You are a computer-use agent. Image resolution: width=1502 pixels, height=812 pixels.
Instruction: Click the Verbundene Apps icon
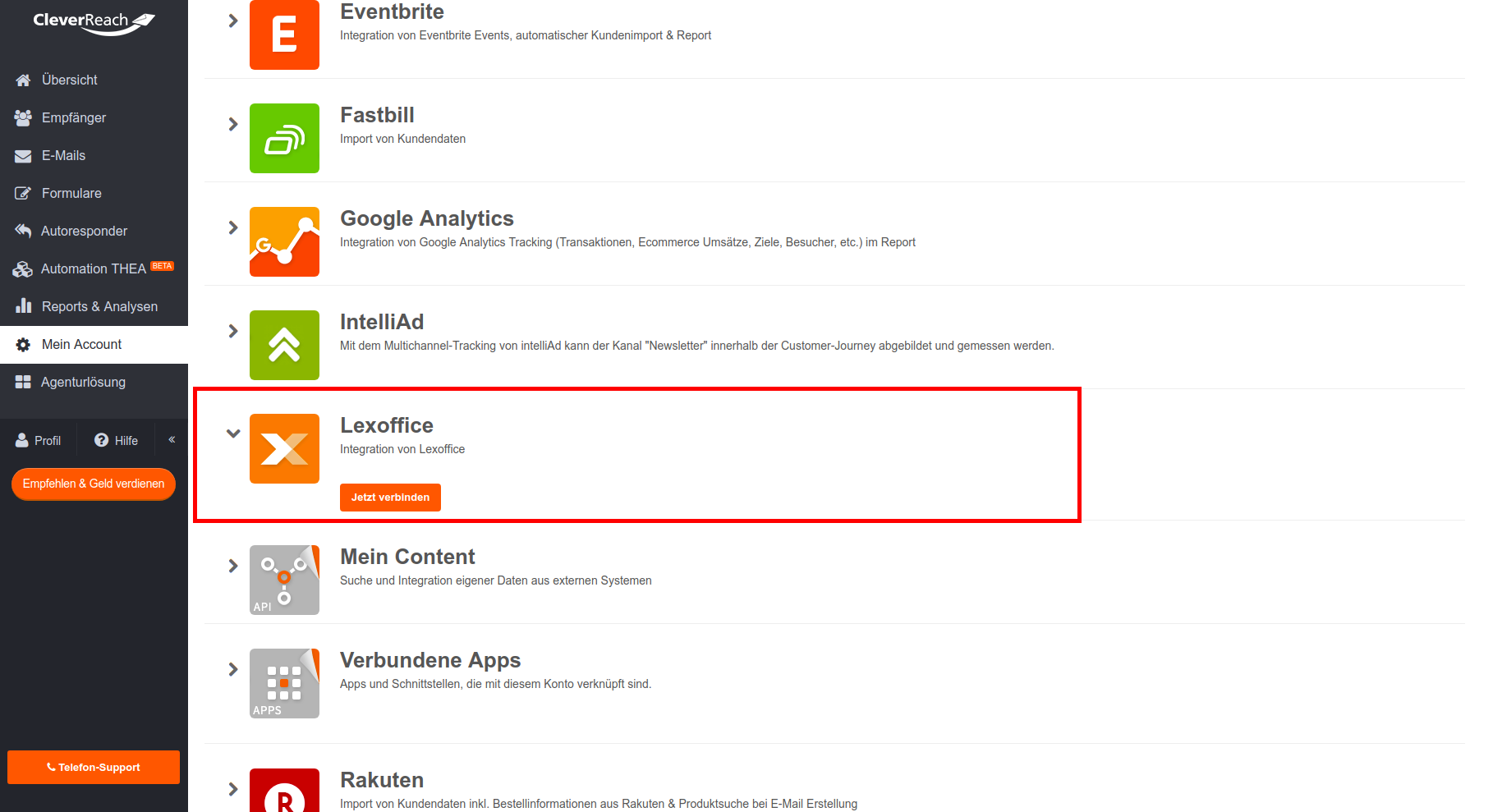(x=284, y=683)
